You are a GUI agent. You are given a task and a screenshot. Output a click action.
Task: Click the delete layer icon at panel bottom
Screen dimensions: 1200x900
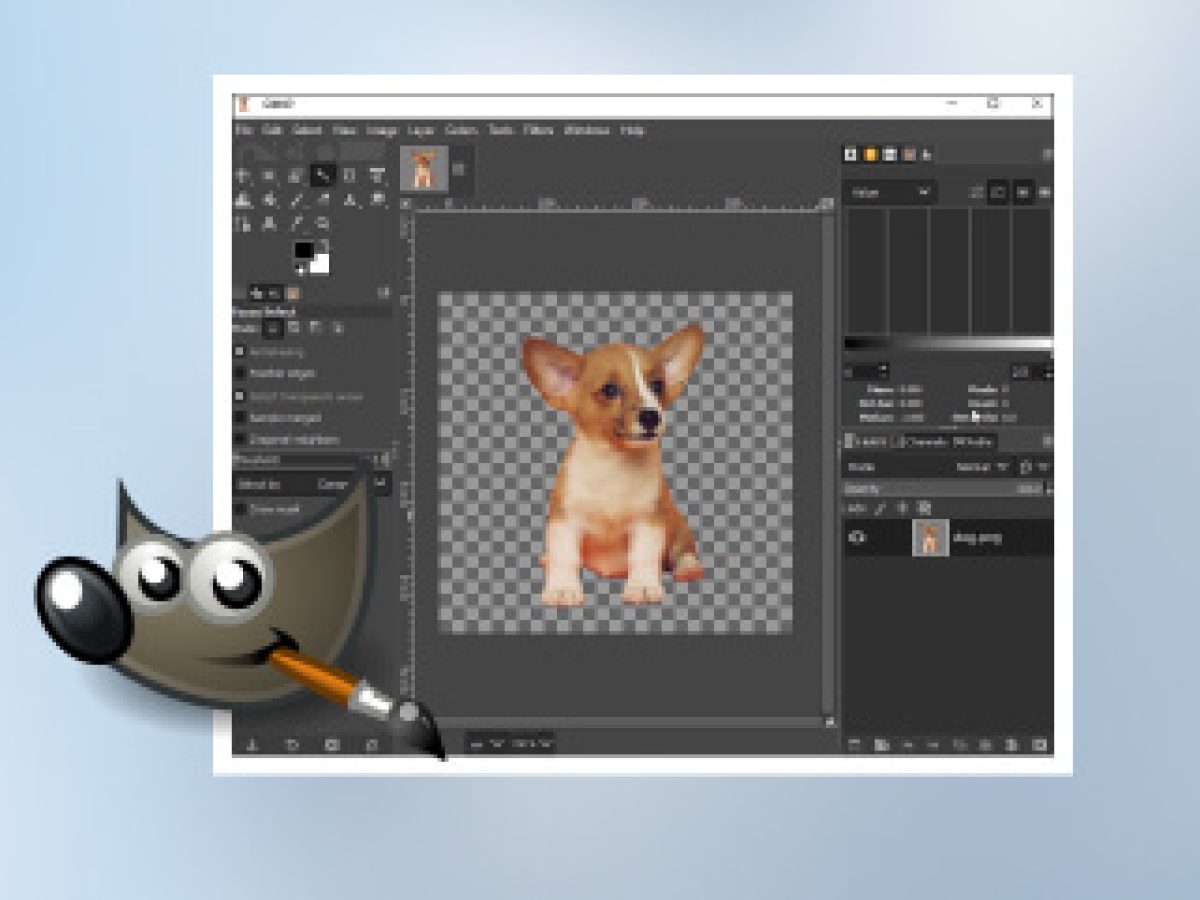coord(1038,745)
